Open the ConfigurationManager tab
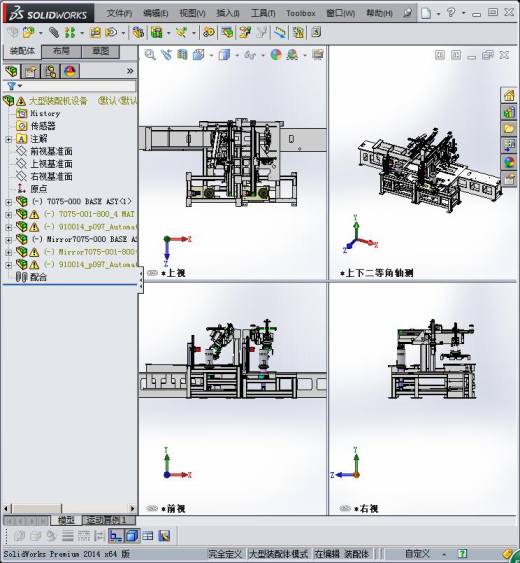The width and height of the screenshot is (520, 563). point(50,71)
